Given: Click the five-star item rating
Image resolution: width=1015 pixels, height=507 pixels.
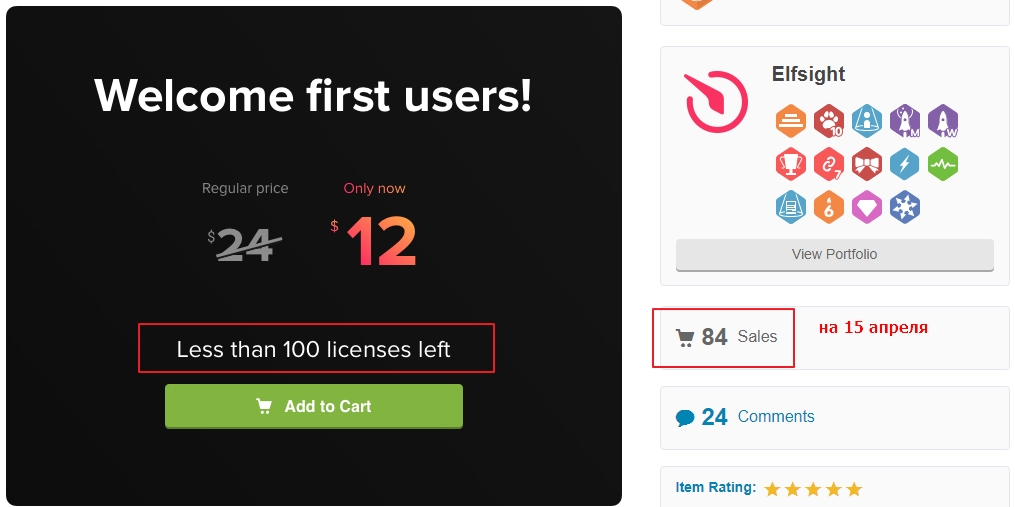Looking at the screenshot, I should click(813, 489).
